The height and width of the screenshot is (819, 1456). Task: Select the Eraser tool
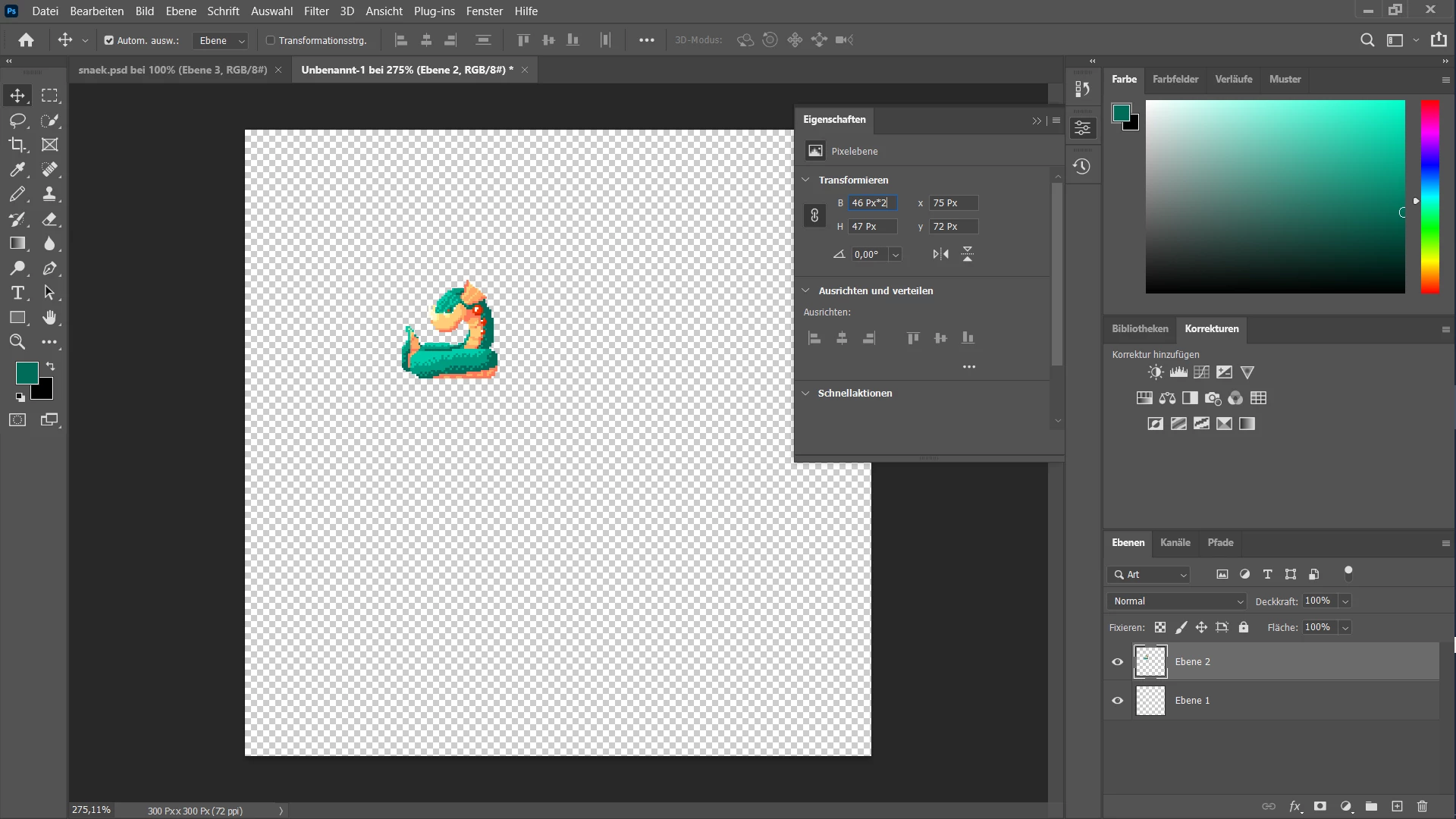click(50, 219)
